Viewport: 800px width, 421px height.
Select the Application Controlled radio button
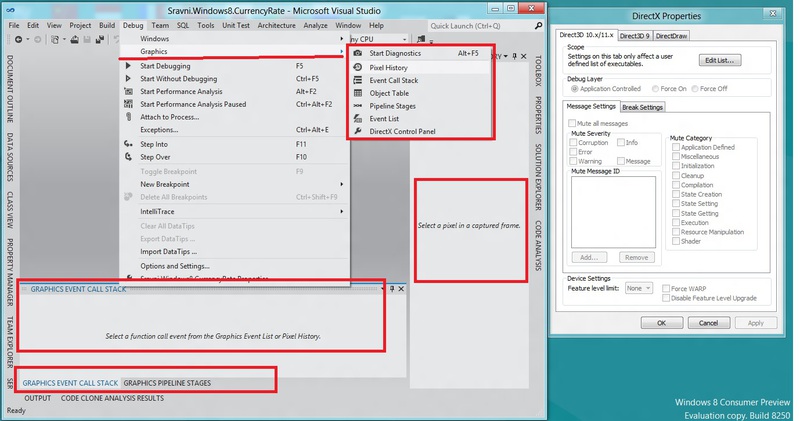tap(574, 89)
